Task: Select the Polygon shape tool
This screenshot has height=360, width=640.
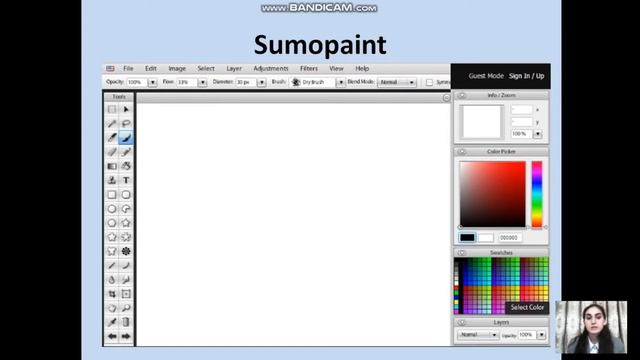Action: pyautogui.click(x=112, y=223)
